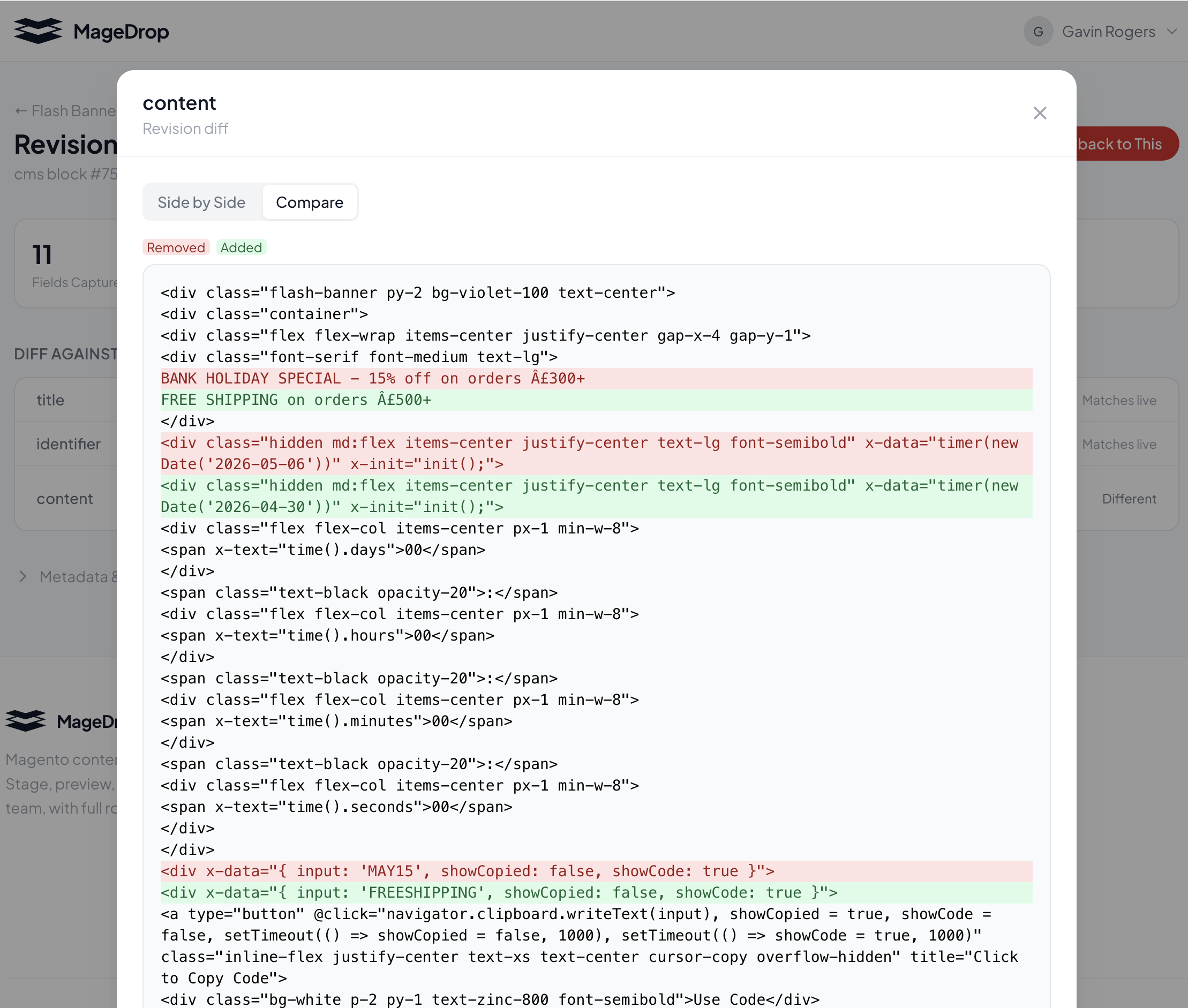Click the Gavin Rogers user name
Viewport: 1188px width, 1008px height.
[x=1108, y=32]
